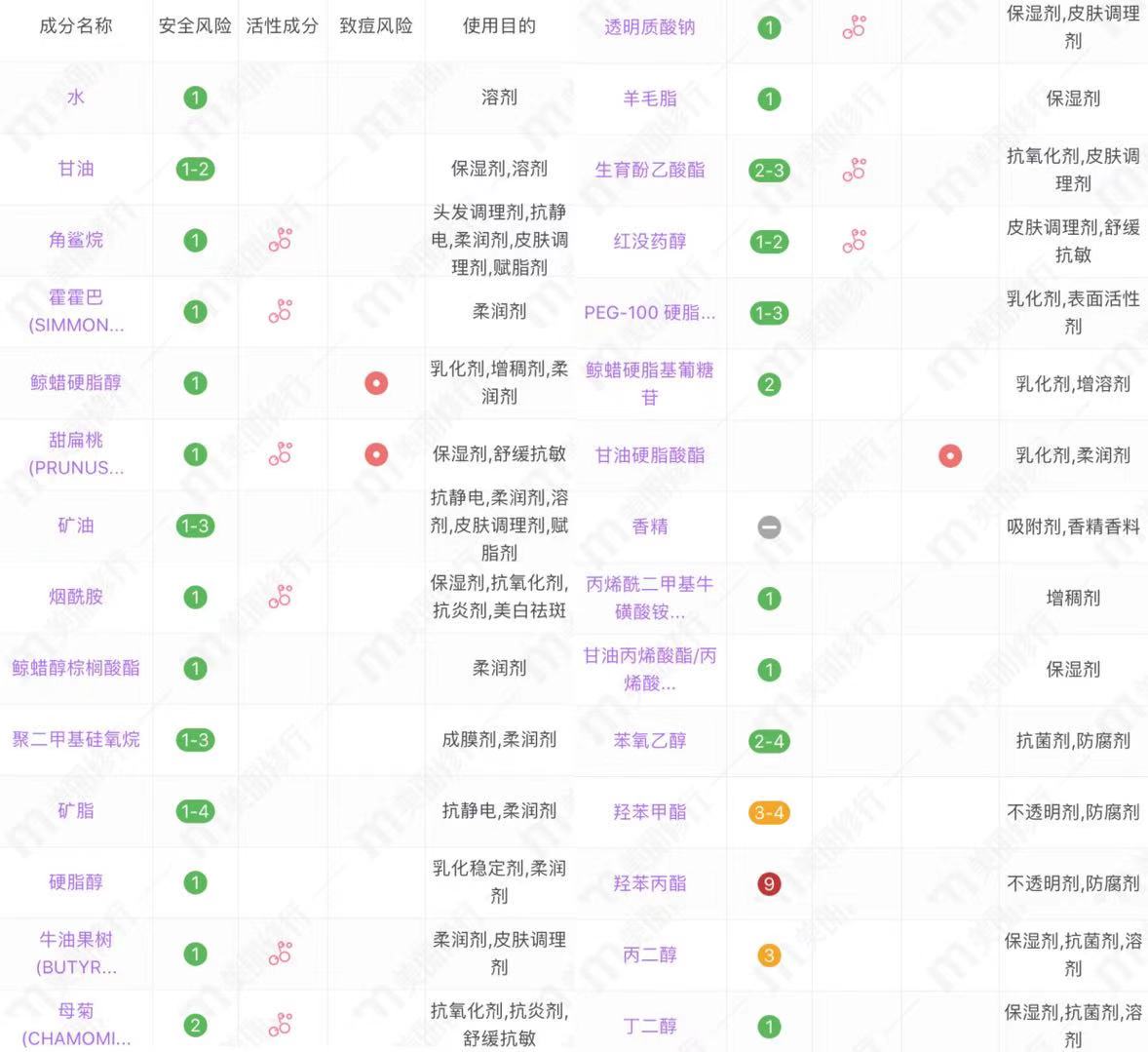Open the 丙二醇 ingredient link
The width and height of the screenshot is (1148, 1052).
click(x=651, y=954)
